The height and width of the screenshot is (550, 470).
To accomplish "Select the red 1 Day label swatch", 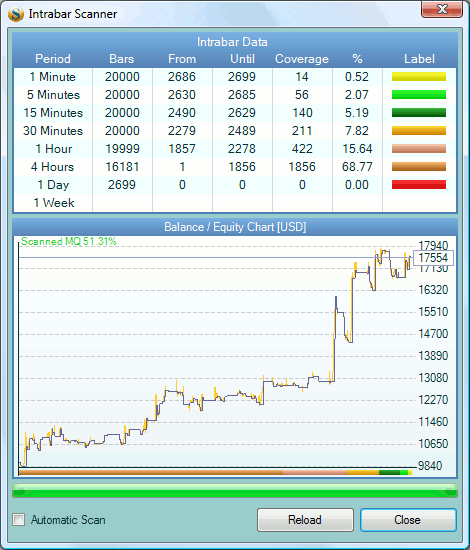I will coord(419,185).
